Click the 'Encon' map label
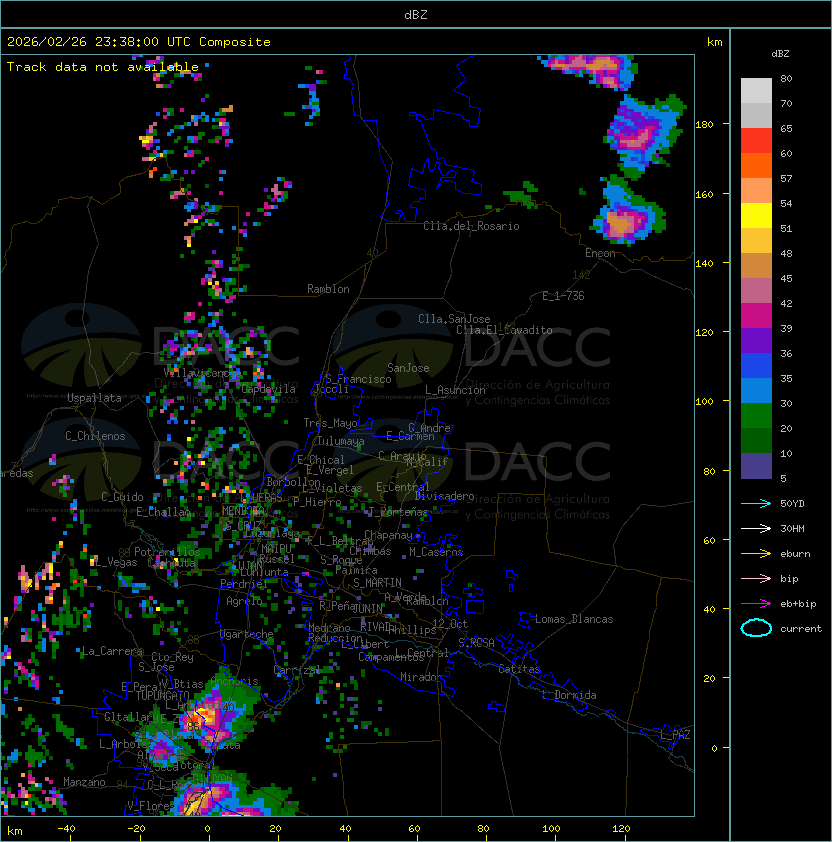This screenshot has height=842, width=832. tap(600, 253)
